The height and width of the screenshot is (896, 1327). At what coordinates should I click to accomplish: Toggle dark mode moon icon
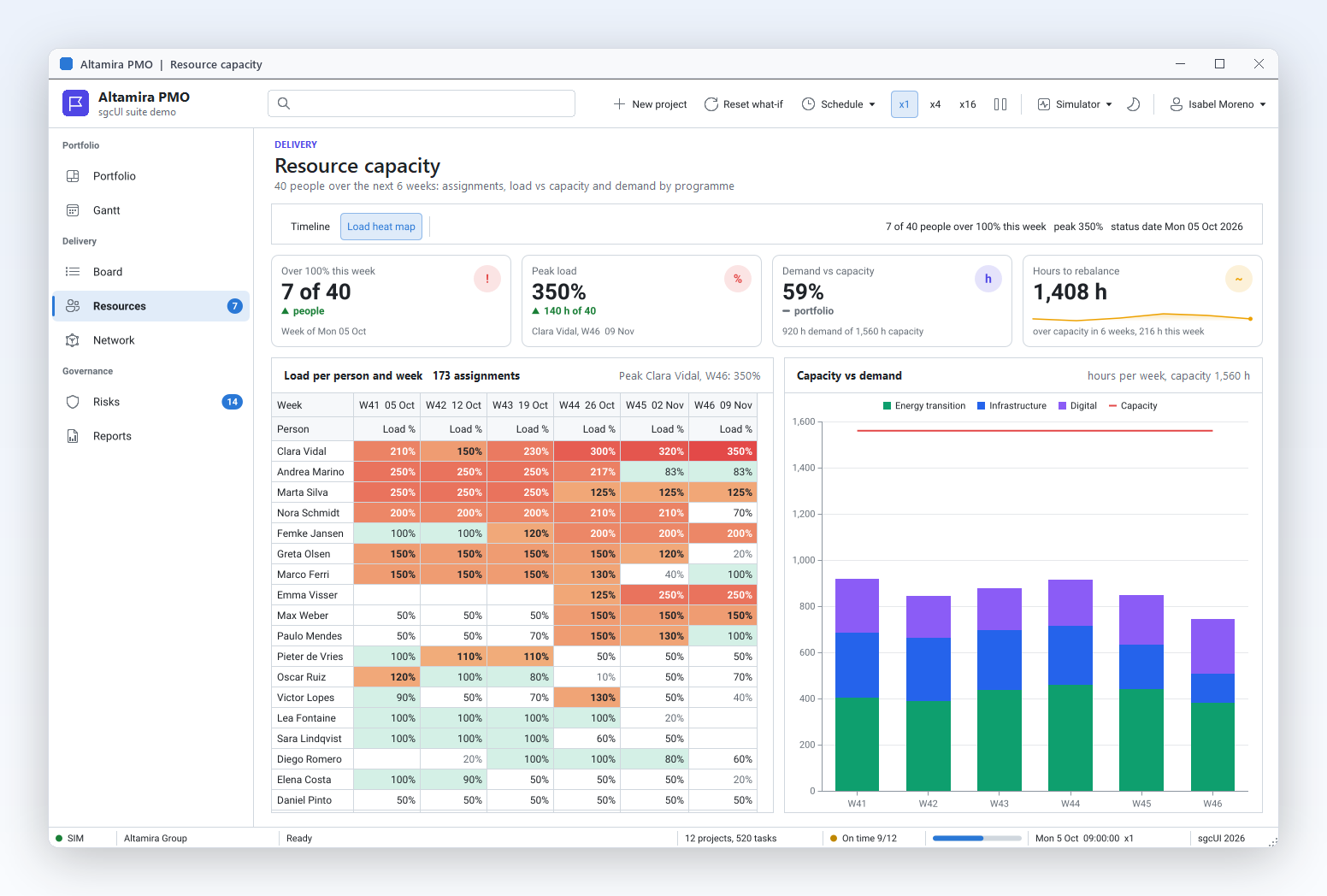click(x=1134, y=104)
